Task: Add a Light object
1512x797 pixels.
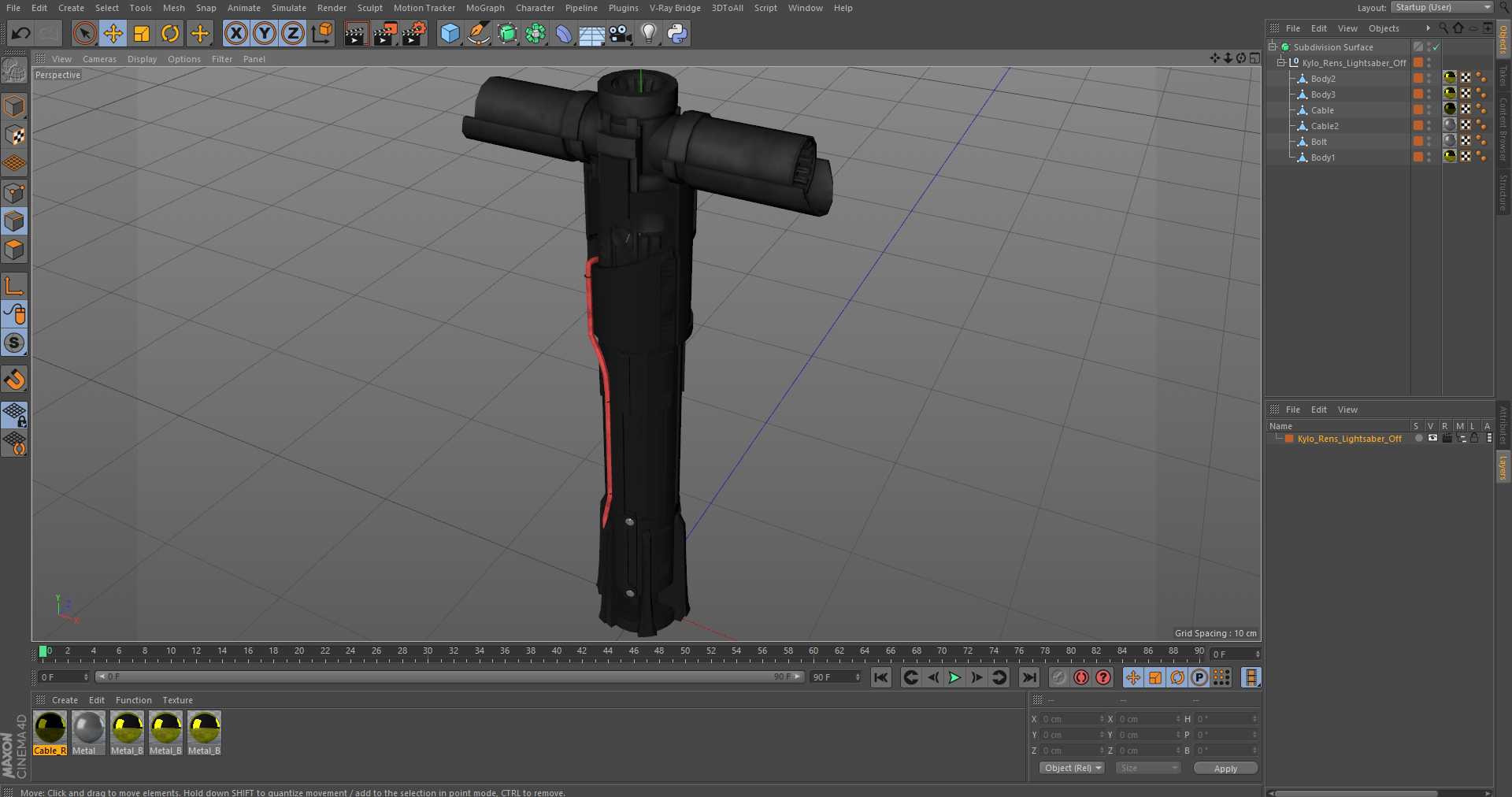Action: tap(649, 33)
